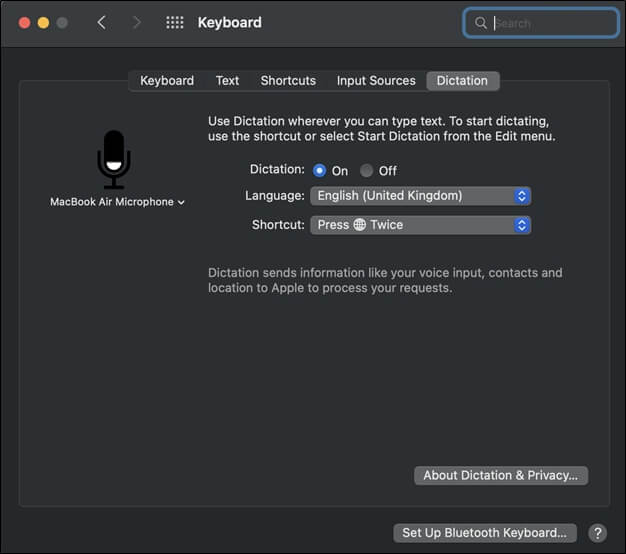Turn Dictation Off

[x=366, y=171]
